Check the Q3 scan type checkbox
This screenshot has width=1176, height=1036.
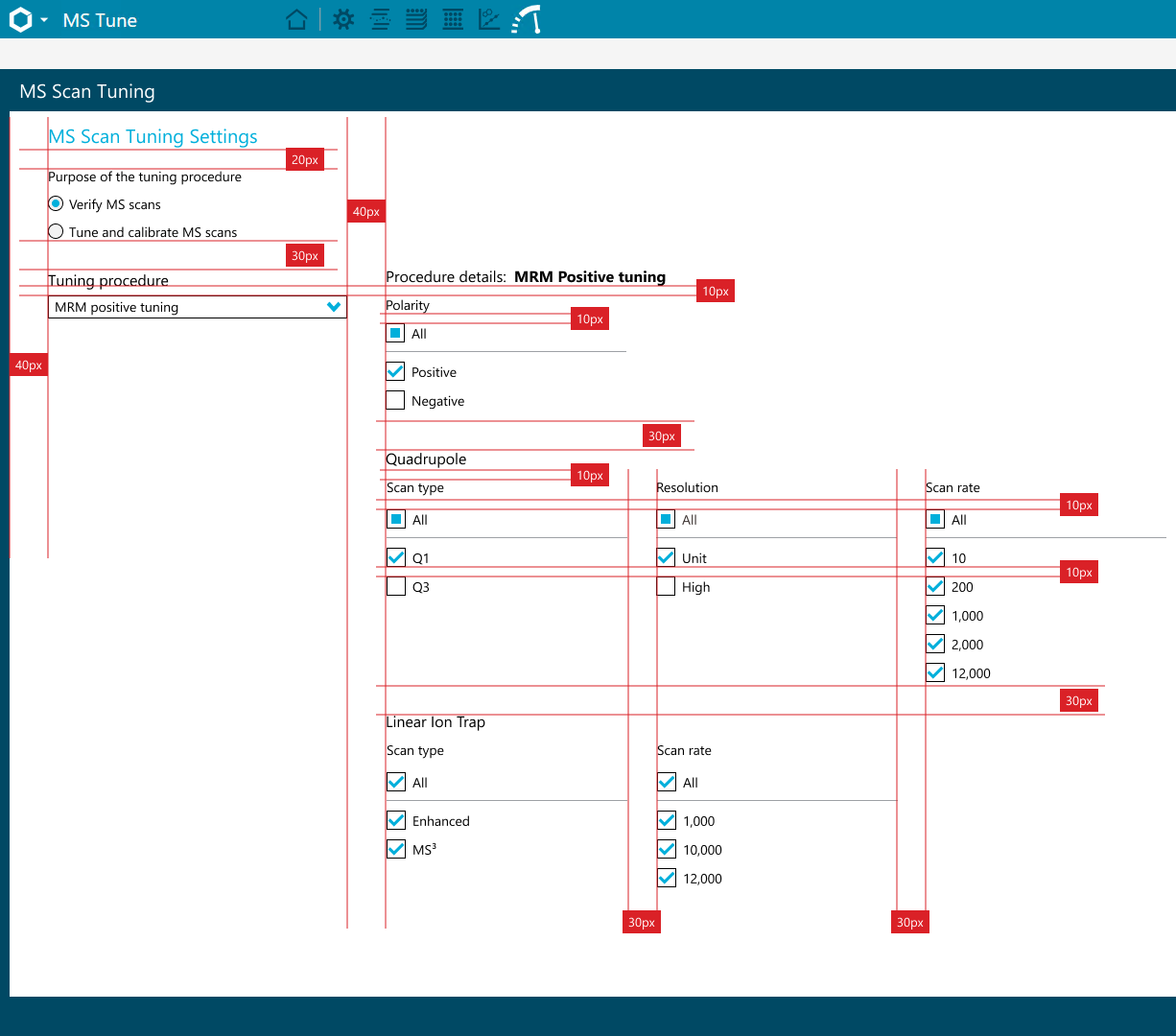(x=396, y=586)
